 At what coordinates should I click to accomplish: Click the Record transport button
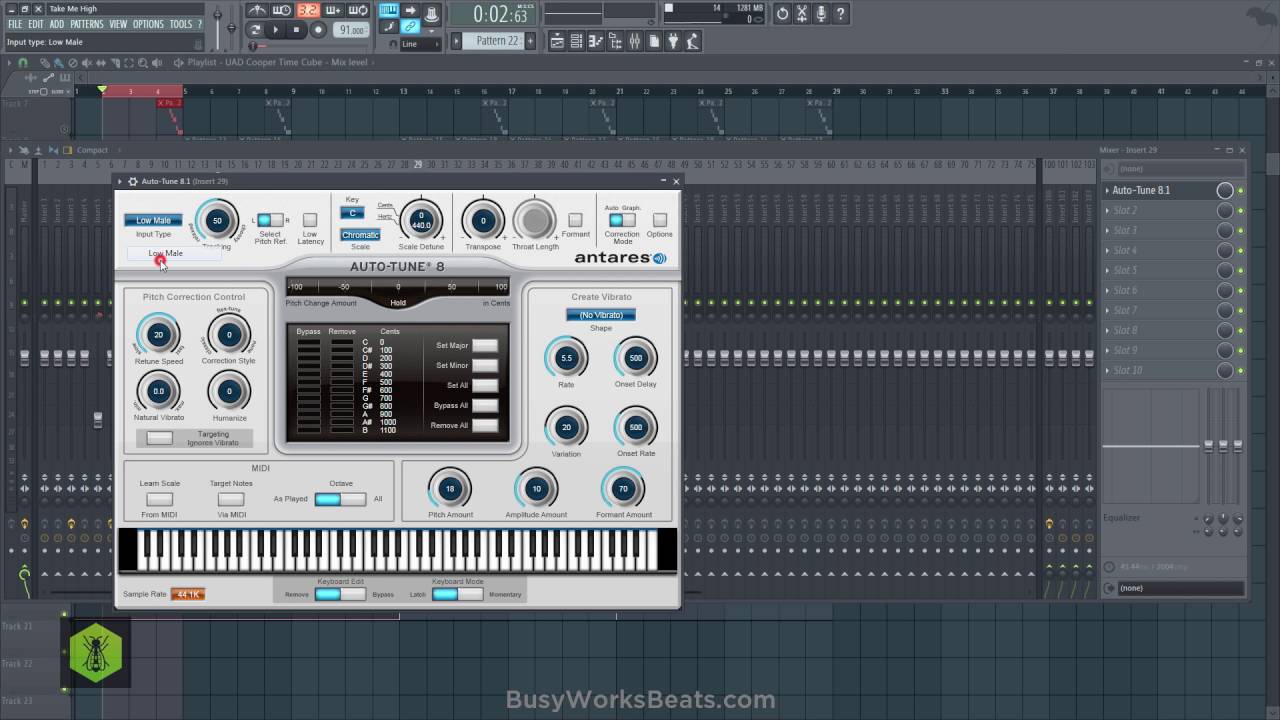[x=318, y=30]
